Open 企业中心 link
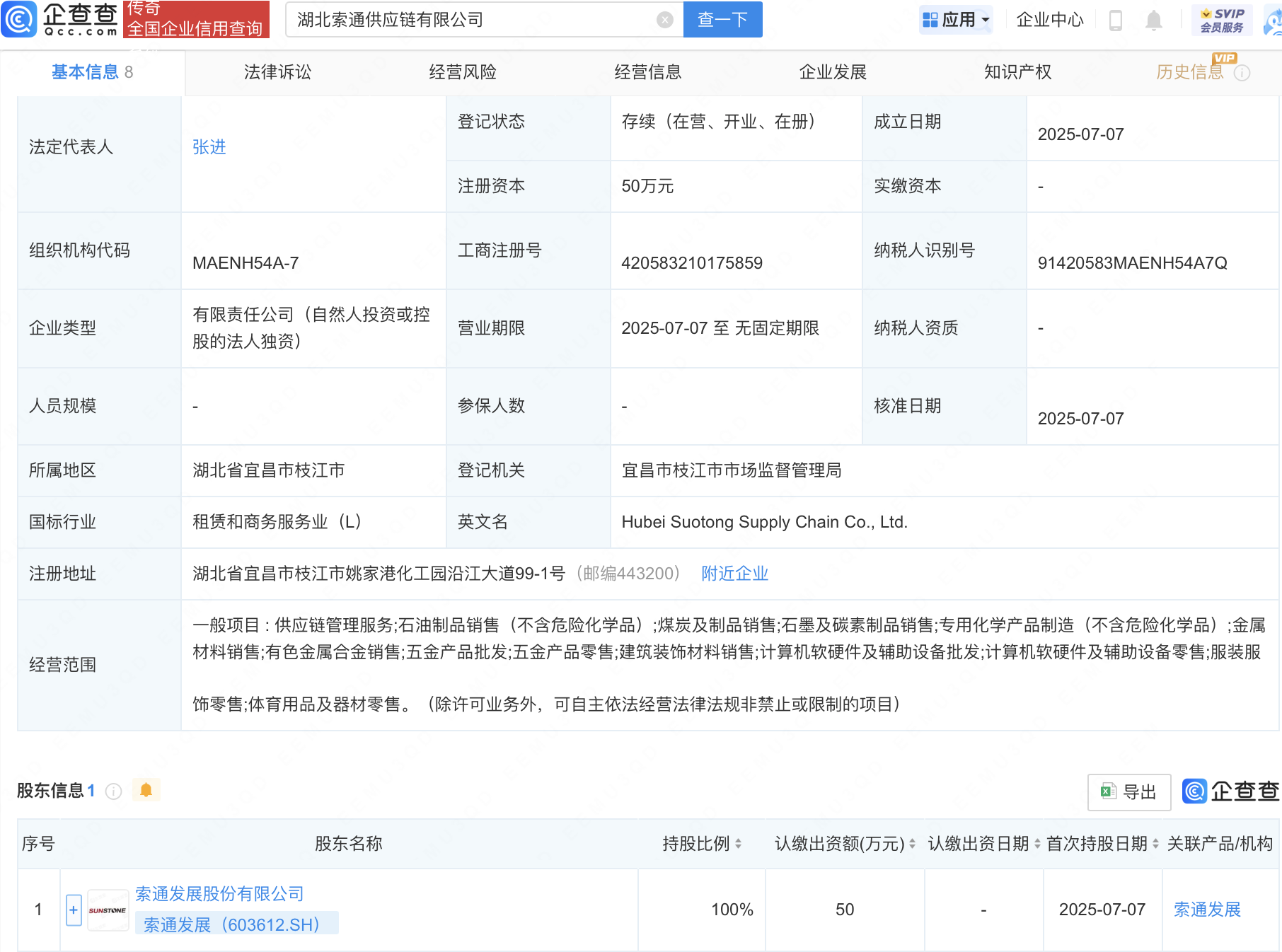The height and width of the screenshot is (952, 1282). coord(1050,20)
